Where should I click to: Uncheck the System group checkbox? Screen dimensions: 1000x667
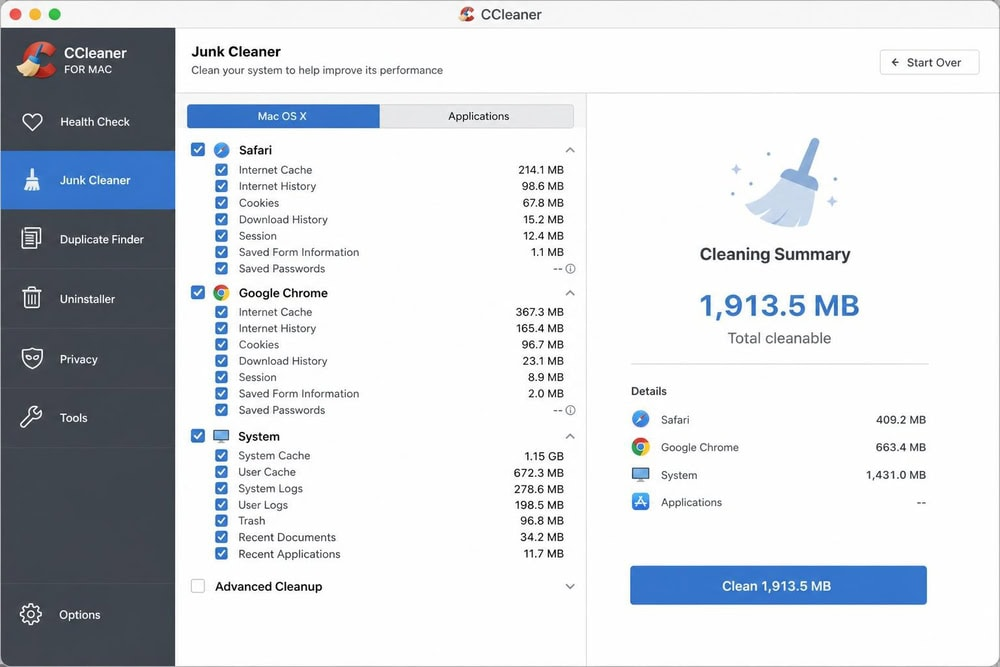pos(198,436)
